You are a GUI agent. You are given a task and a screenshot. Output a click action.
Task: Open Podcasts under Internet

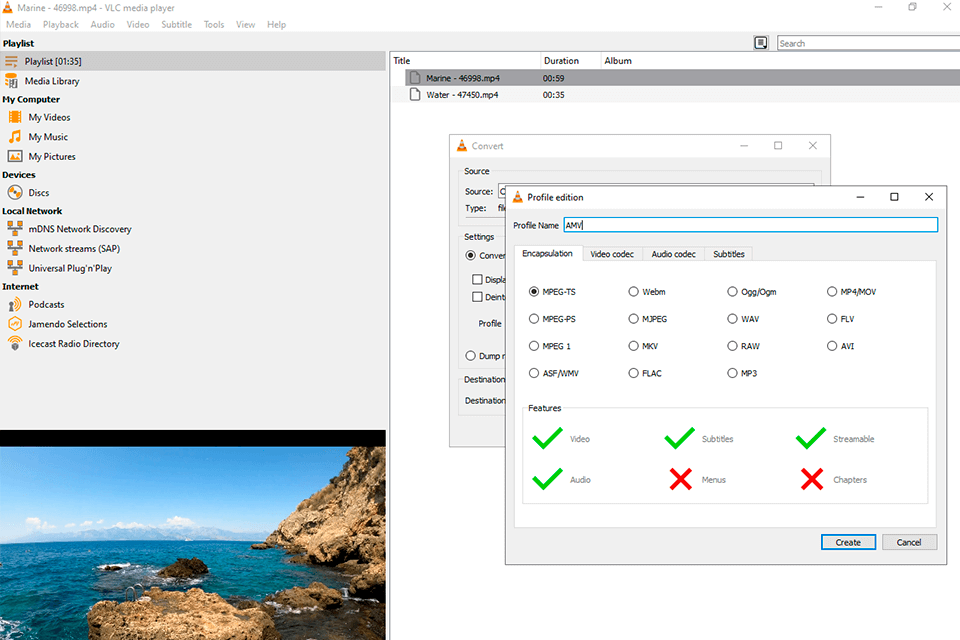[46, 305]
